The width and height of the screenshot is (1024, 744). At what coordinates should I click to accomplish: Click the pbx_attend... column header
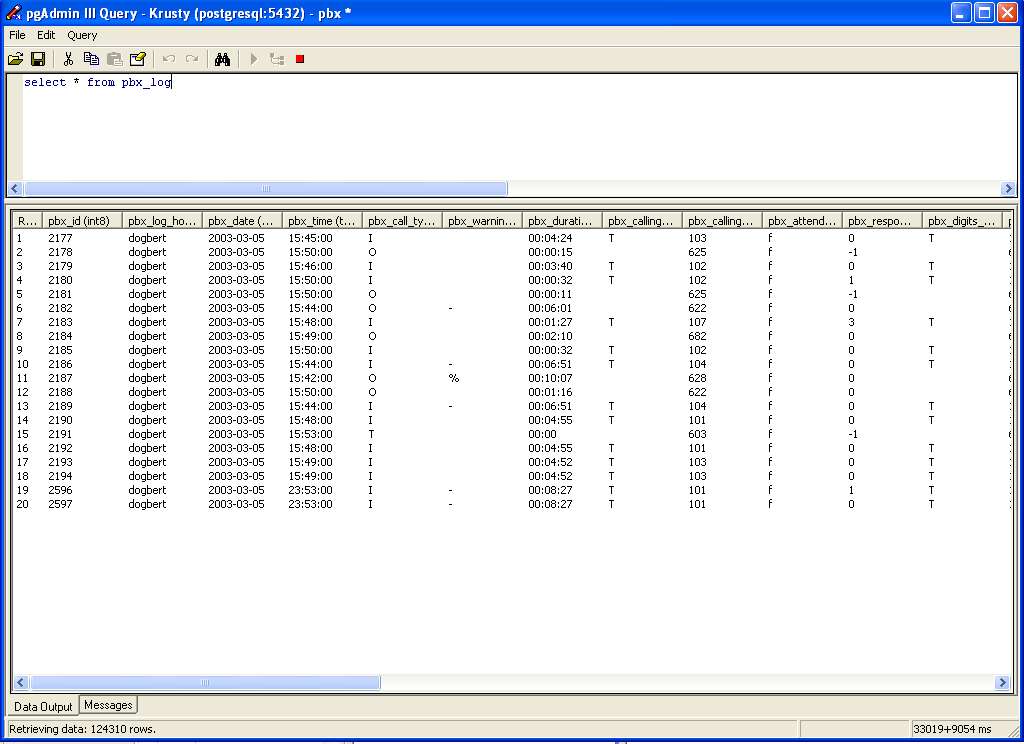[x=802, y=221]
